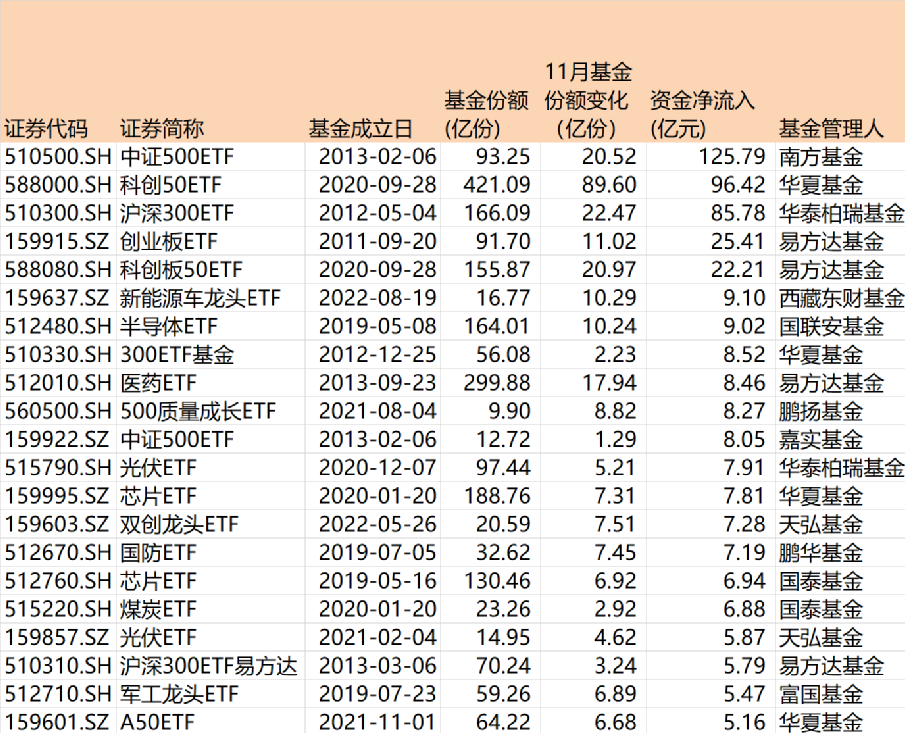Click the 嘉实基金 manager cell
This screenshot has width=905, height=733.
(841, 440)
